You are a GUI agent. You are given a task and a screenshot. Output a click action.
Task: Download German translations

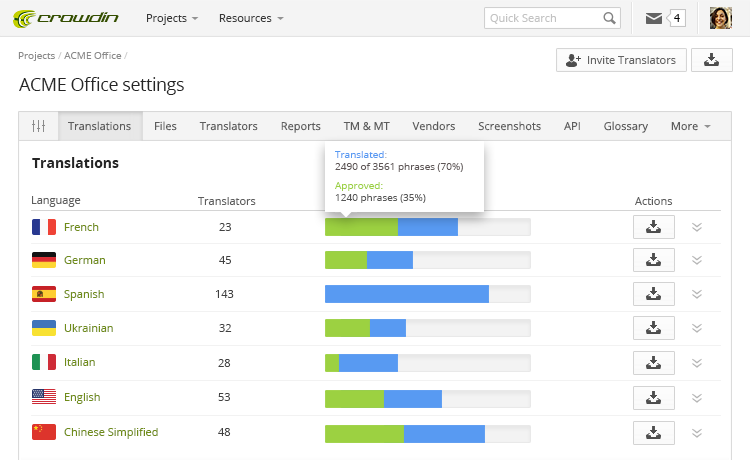(653, 260)
